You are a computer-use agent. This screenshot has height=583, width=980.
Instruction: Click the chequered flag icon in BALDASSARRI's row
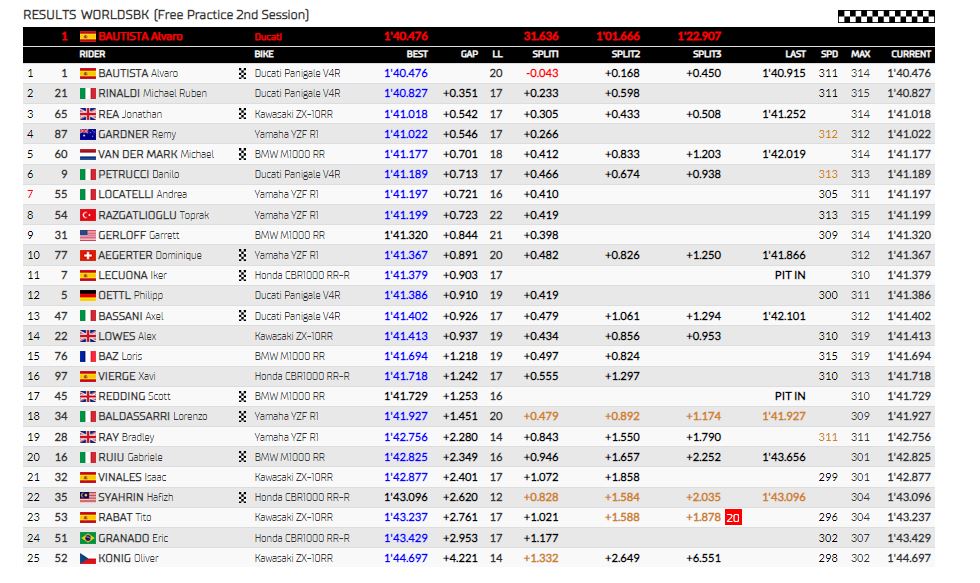242,416
